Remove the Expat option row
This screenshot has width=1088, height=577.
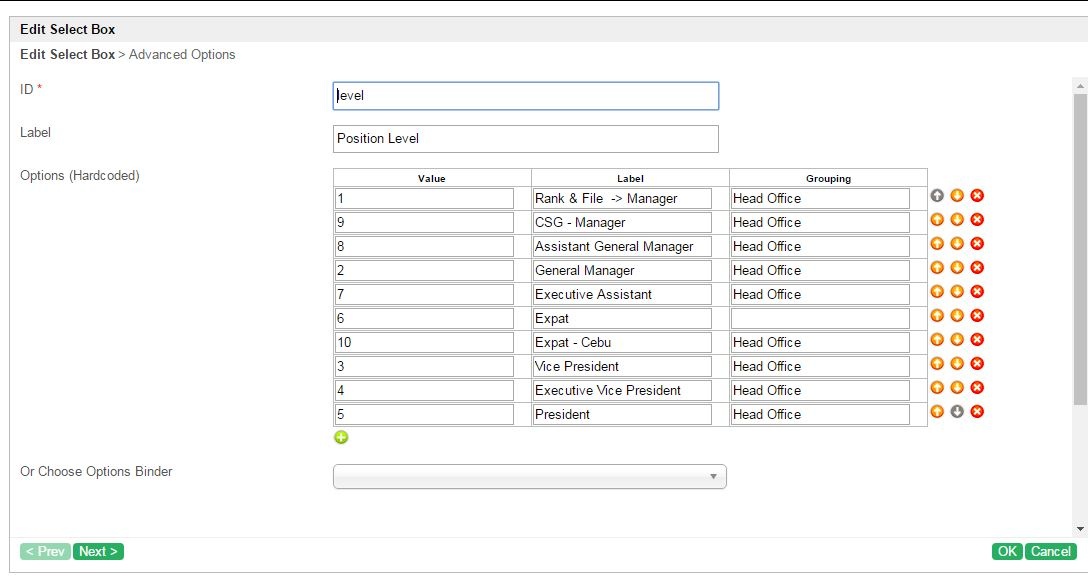977,316
